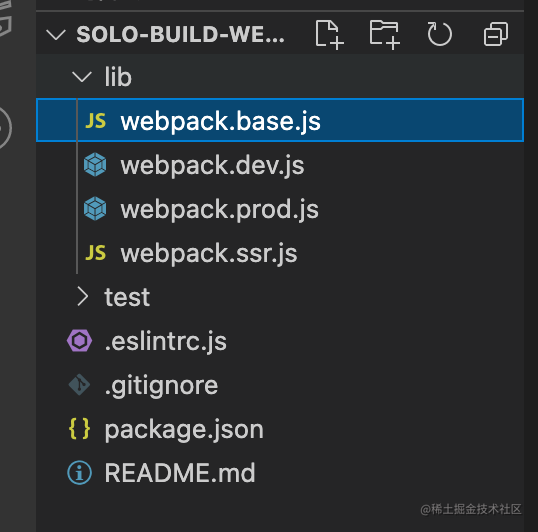Click the webpack cube icon for webpack.prod.js
Screen dimensions: 538x532
point(95,209)
